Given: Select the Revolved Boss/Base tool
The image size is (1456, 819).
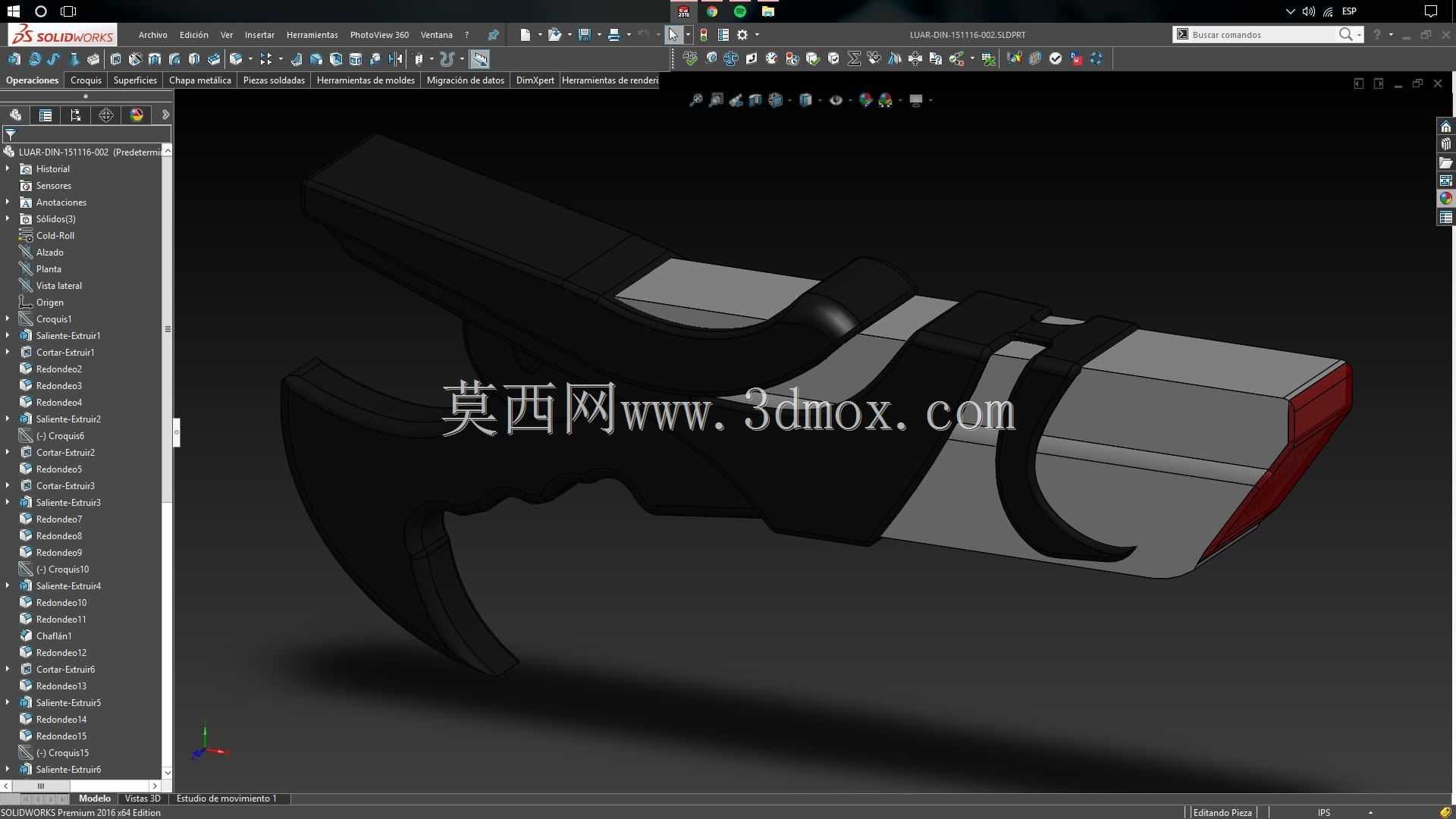Looking at the screenshot, I should click(x=34, y=59).
